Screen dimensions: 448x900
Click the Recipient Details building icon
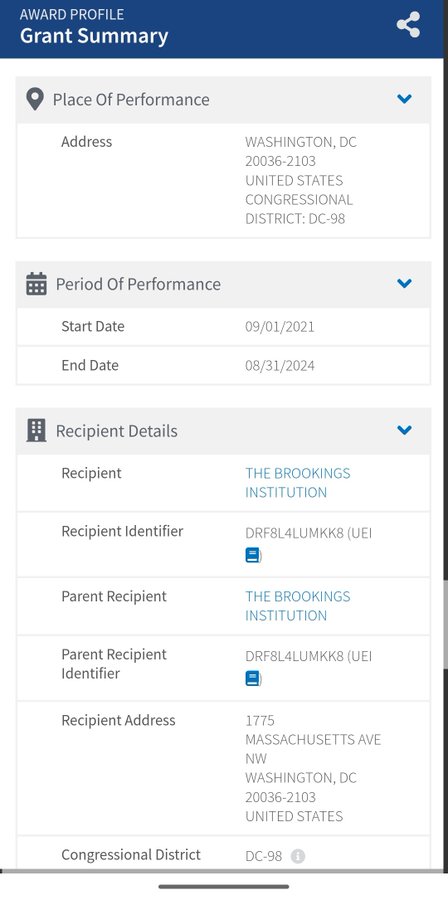(36, 430)
